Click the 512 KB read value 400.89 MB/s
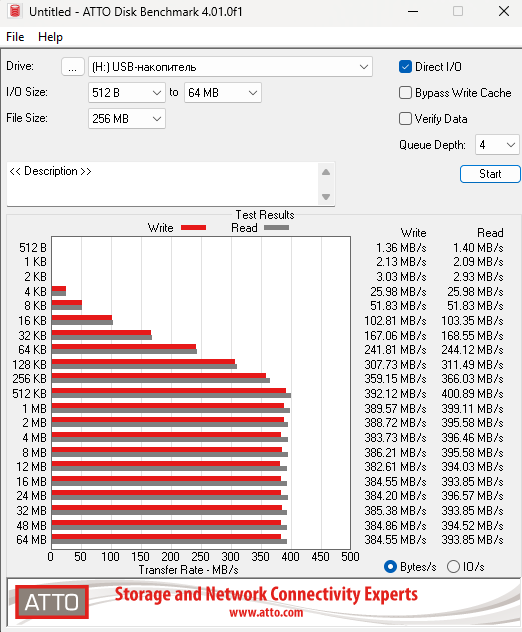522x632 pixels. coord(472,394)
